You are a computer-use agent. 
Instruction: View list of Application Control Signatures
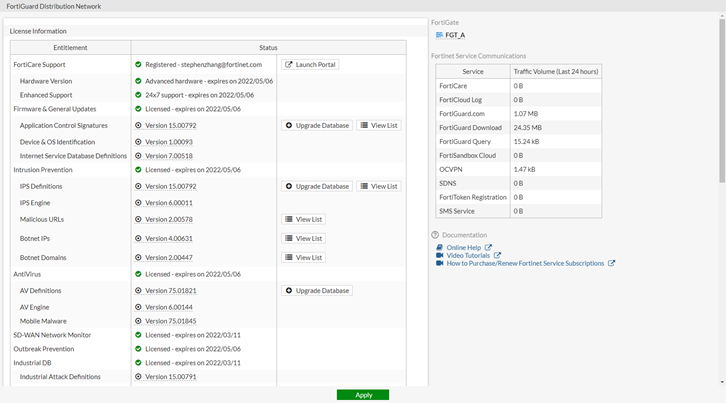coord(379,126)
